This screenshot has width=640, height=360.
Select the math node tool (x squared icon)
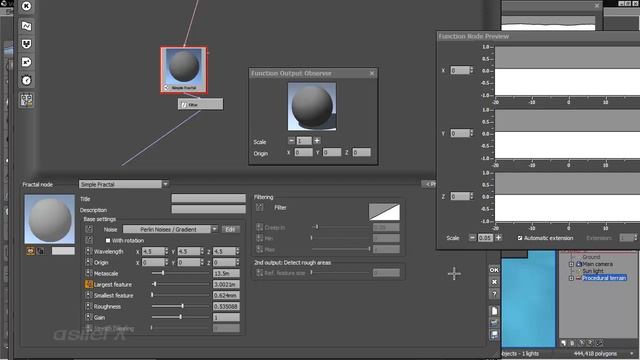[x=27, y=62]
